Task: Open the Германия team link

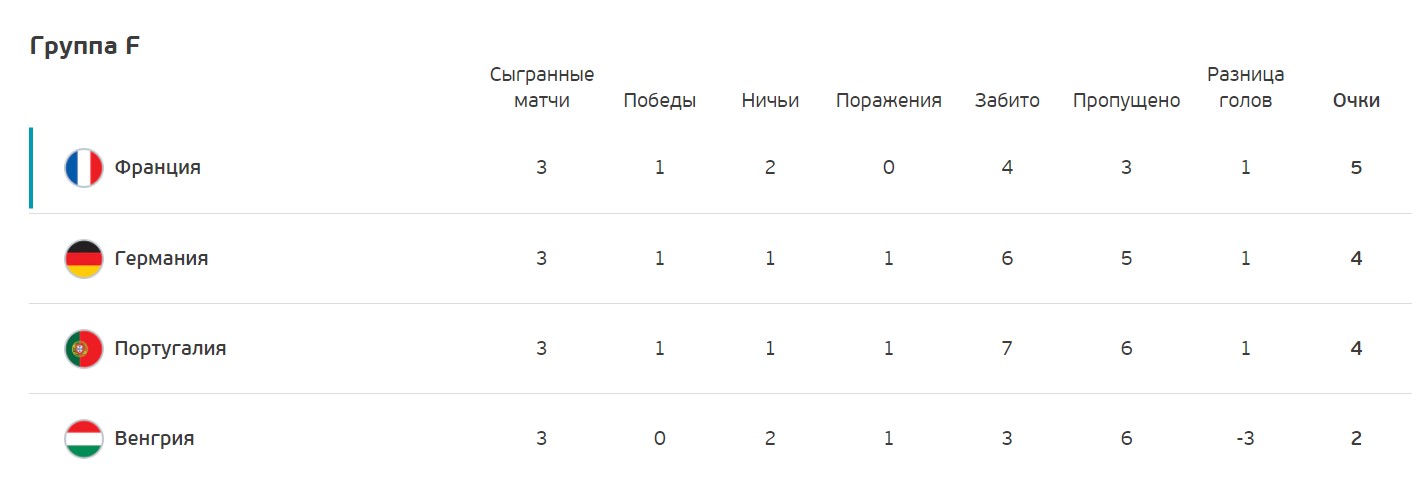Action: click(161, 259)
